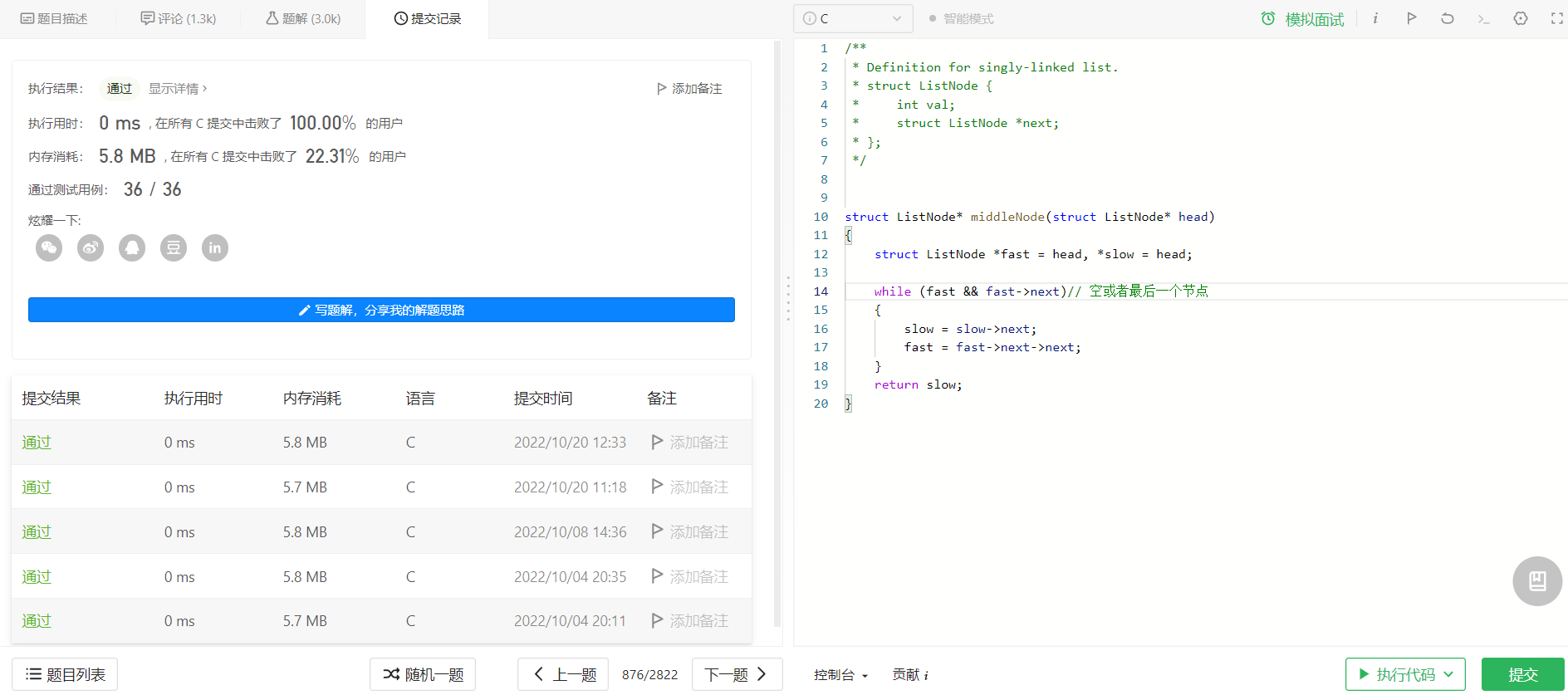Share result via LinkedIn icon
Image resolution: width=1568 pixels, height=695 pixels.
tap(215, 247)
